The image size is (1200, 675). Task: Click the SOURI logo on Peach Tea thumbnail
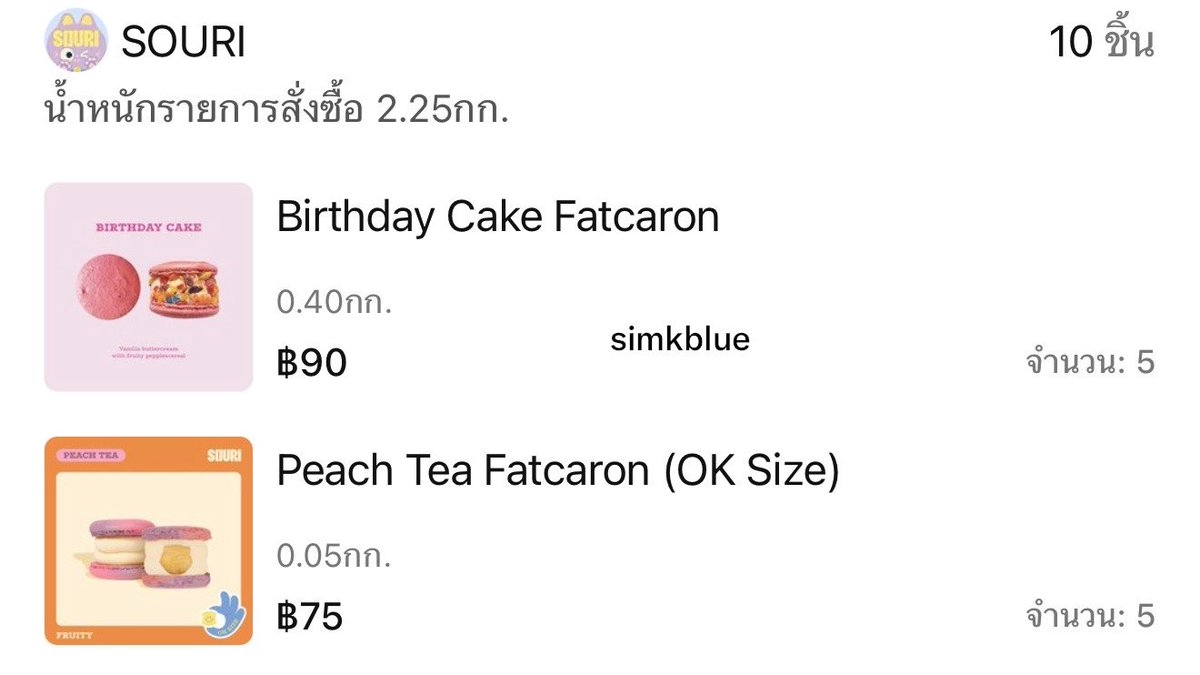click(226, 455)
